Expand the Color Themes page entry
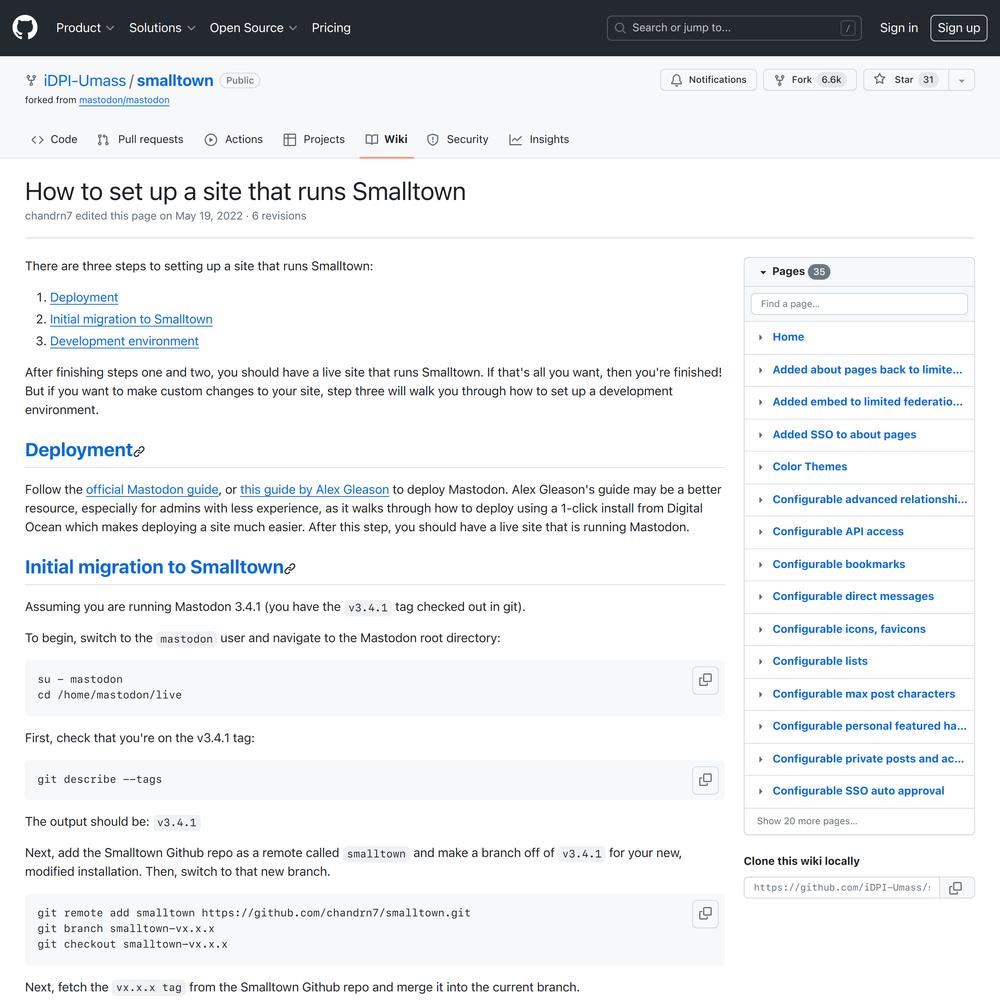The image size is (1000, 1000). pos(760,467)
